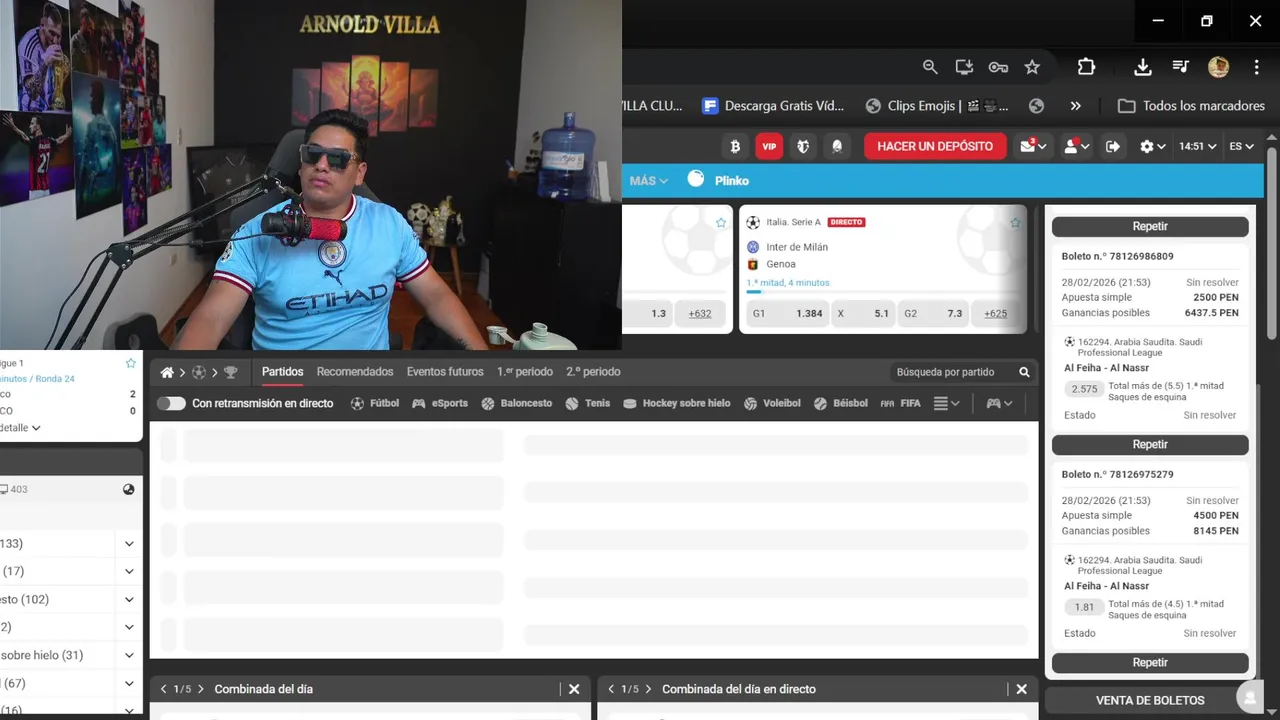This screenshot has height=720, width=1280.
Task: Click 2.575 odds in first ticket
Action: [x=1084, y=389]
